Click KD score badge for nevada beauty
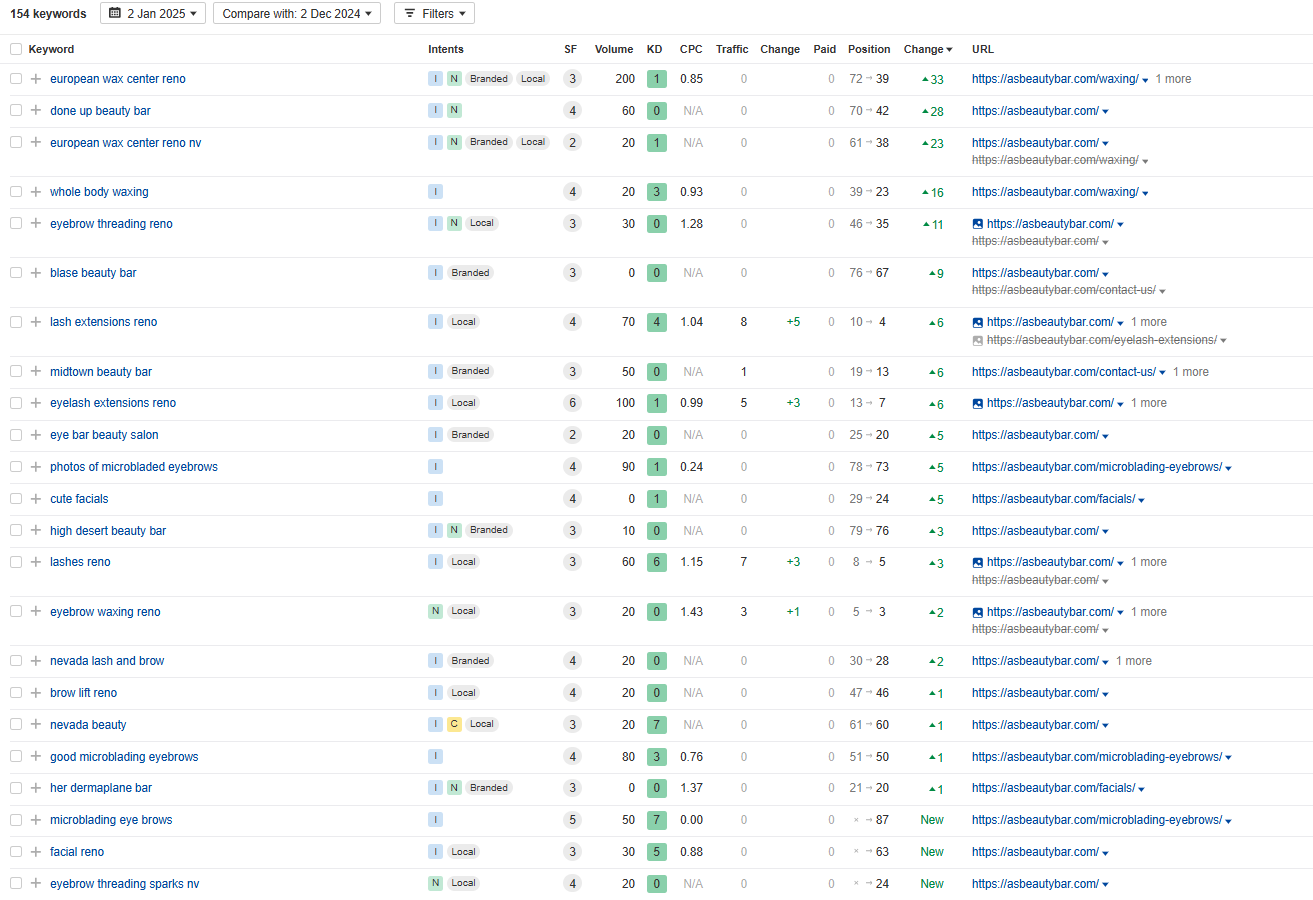This screenshot has height=900, width=1313. [655, 725]
